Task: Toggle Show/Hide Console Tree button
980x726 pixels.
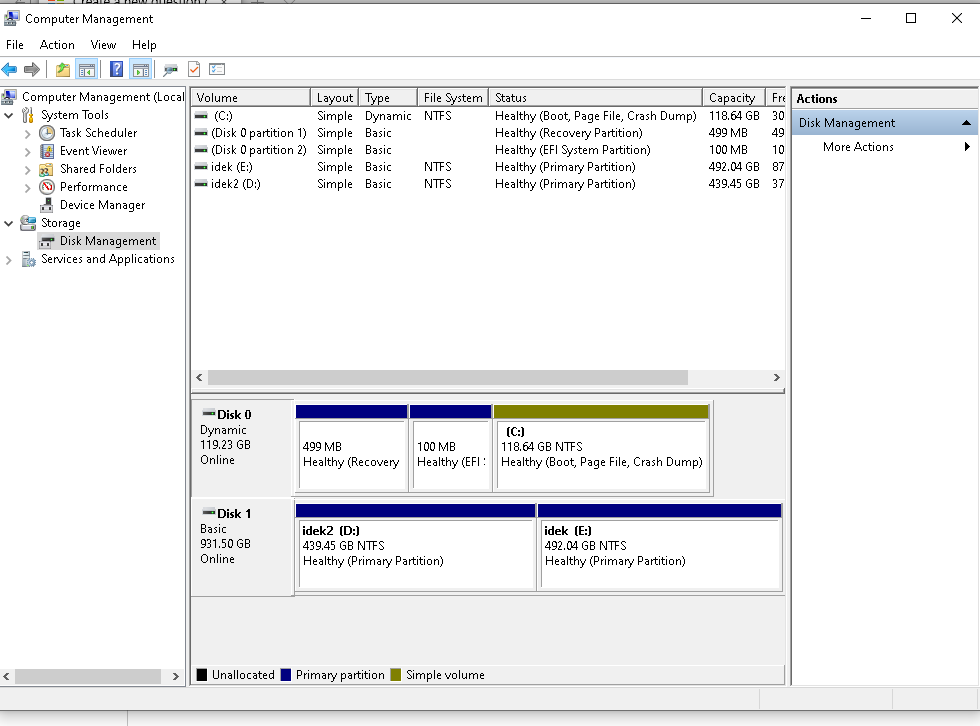Action: click(x=87, y=69)
